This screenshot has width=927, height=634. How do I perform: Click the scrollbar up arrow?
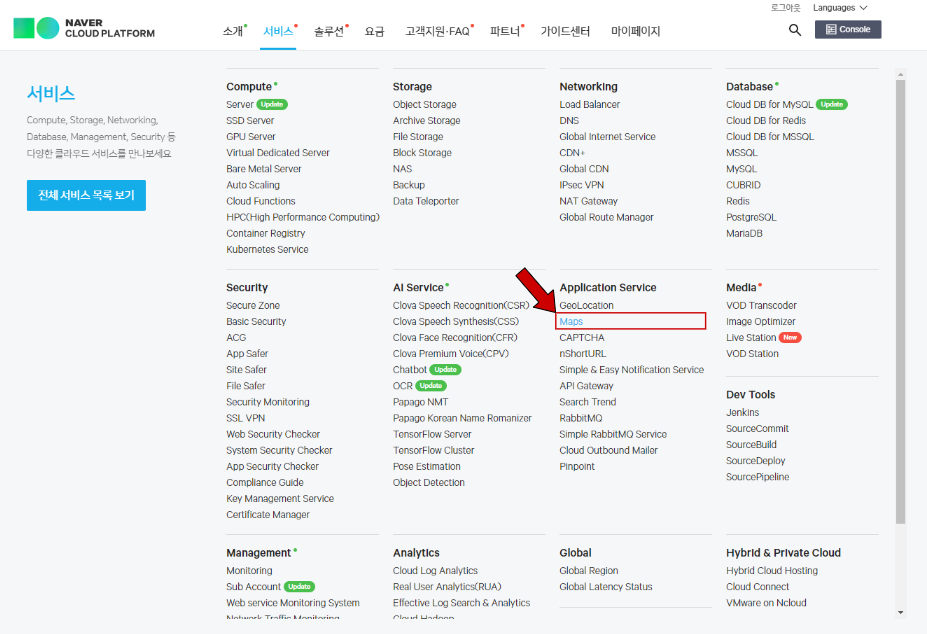click(900, 75)
